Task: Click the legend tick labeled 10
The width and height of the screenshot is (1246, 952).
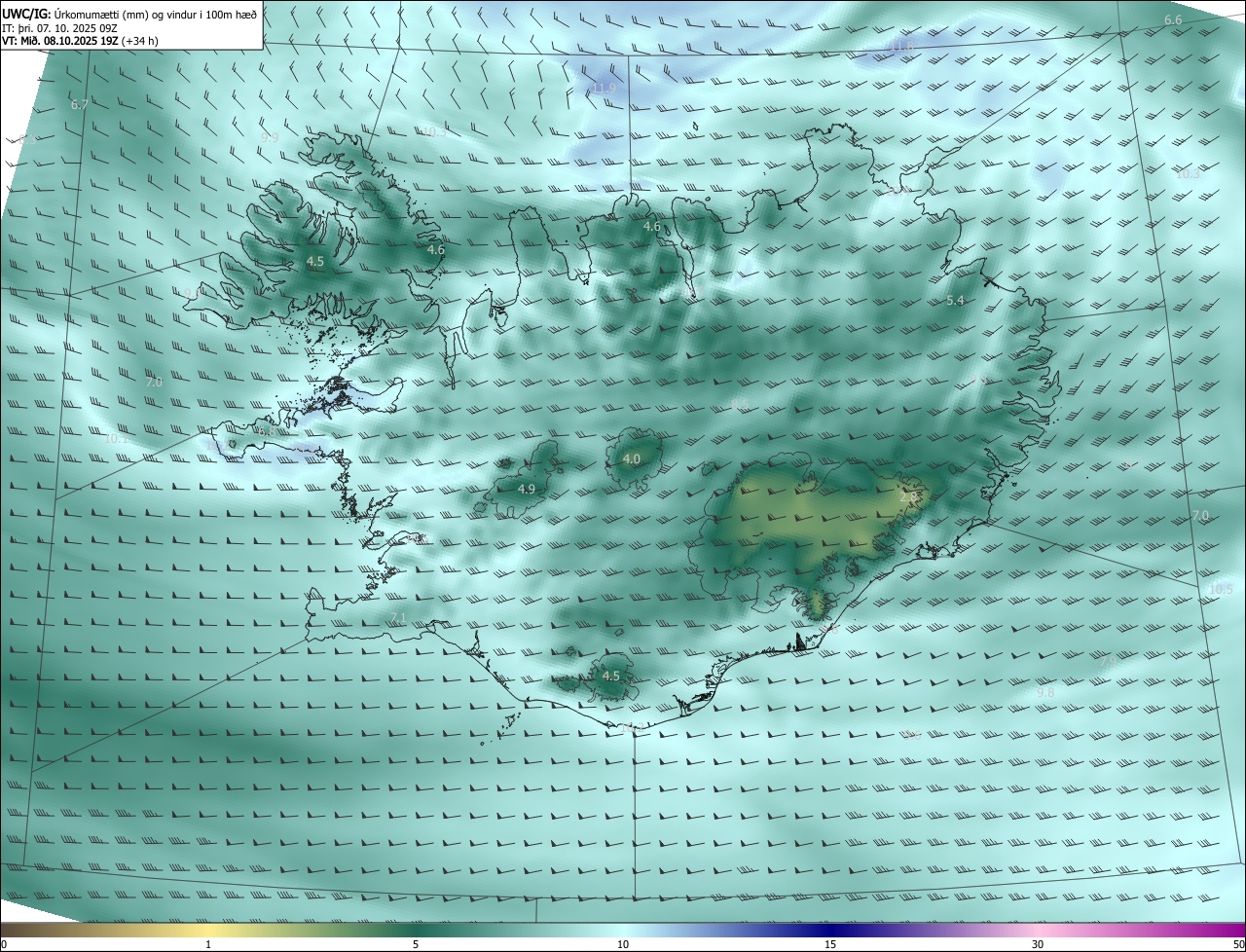Action: [623, 944]
